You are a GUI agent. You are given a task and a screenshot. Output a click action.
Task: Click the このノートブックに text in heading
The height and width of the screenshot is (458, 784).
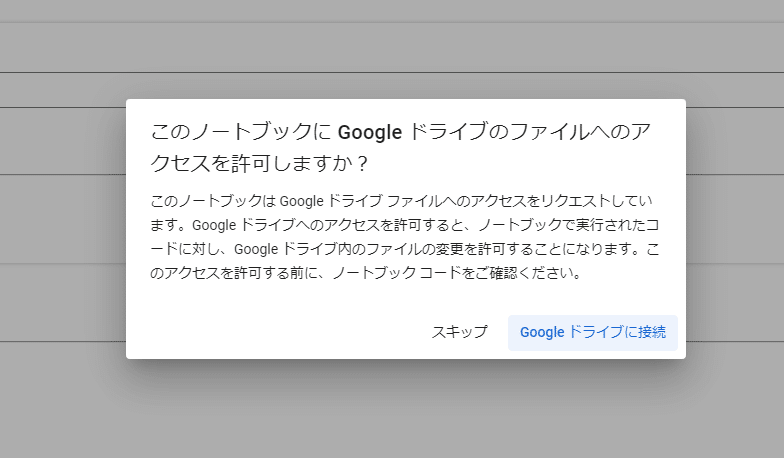pyautogui.click(x=240, y=132)
